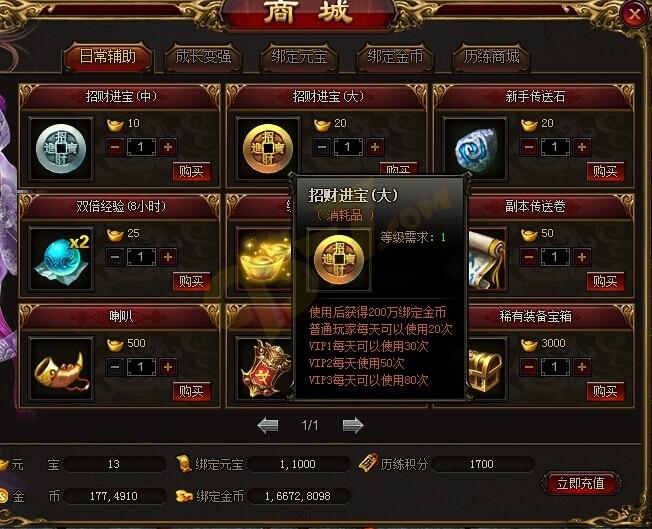Select the 喇叭 golden horn icon
652x529 pixels.
(x=61, y=368)
